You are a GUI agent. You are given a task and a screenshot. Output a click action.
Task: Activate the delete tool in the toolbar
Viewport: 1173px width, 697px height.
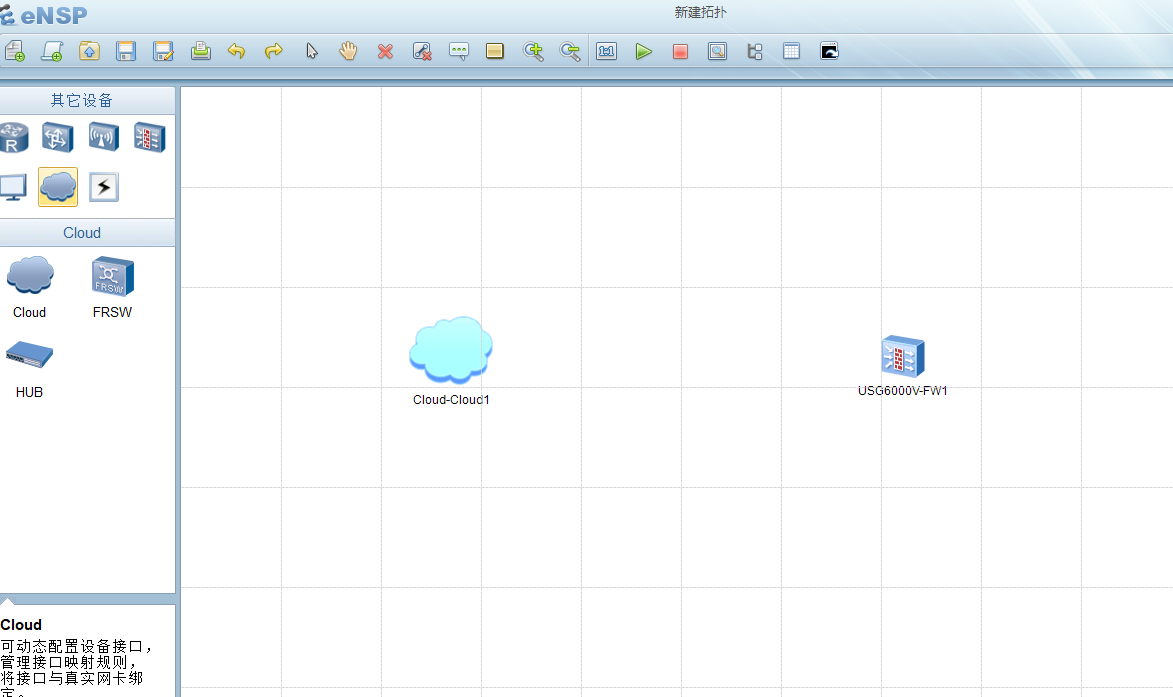385,51
